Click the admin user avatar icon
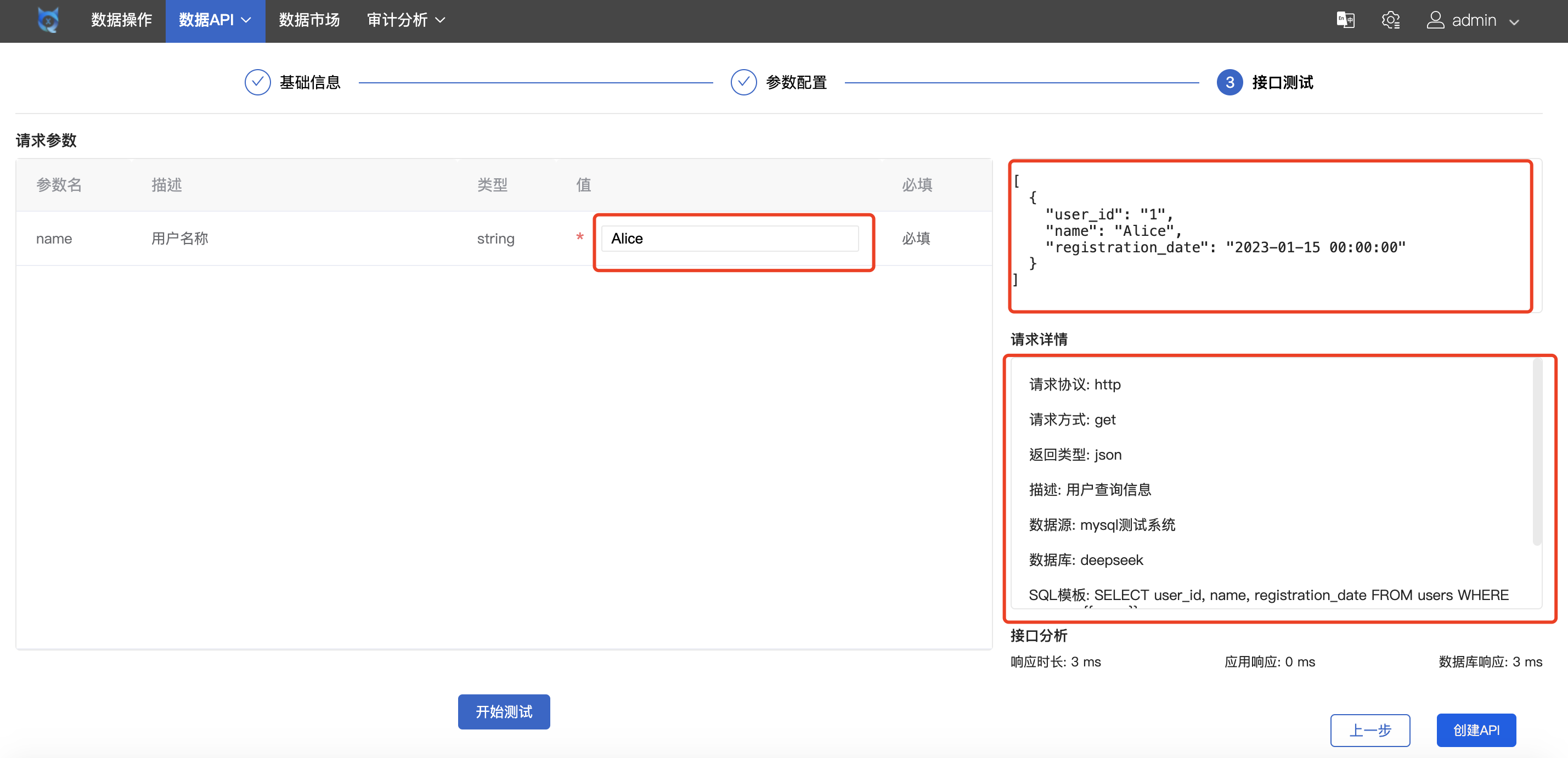The image size is (1568, 758). (1435, 20)
